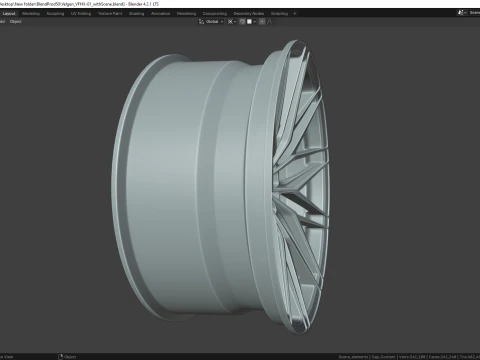Image resolution: width=480 pixels, height=360 pixels.
Task: Click the wheel rim model in viewport
Action: [x=220, y=187]
